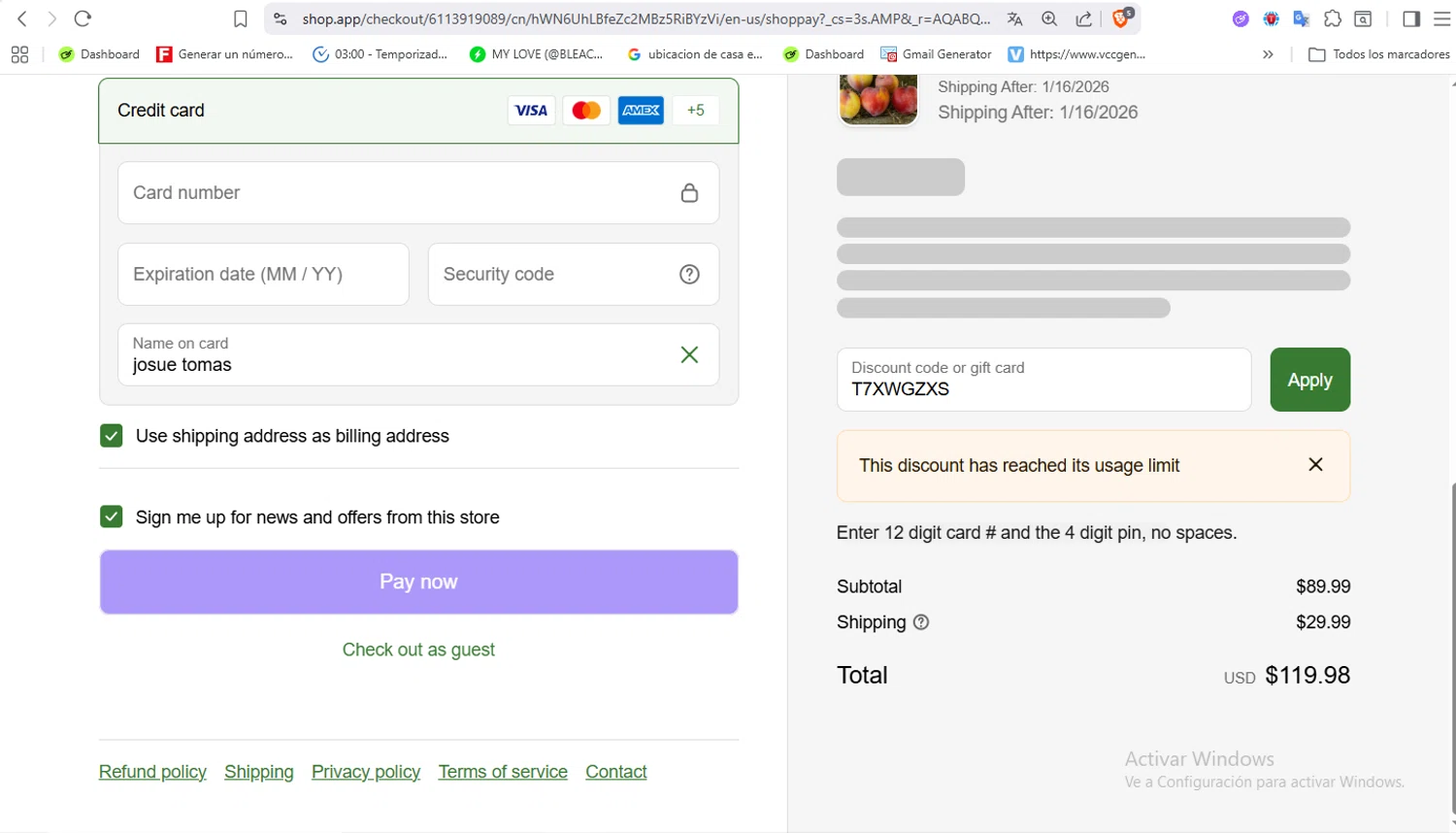Screen dimensions: 1456x833
Task: Open the second Dashboard bookmark
Action: tap(824, 54)
